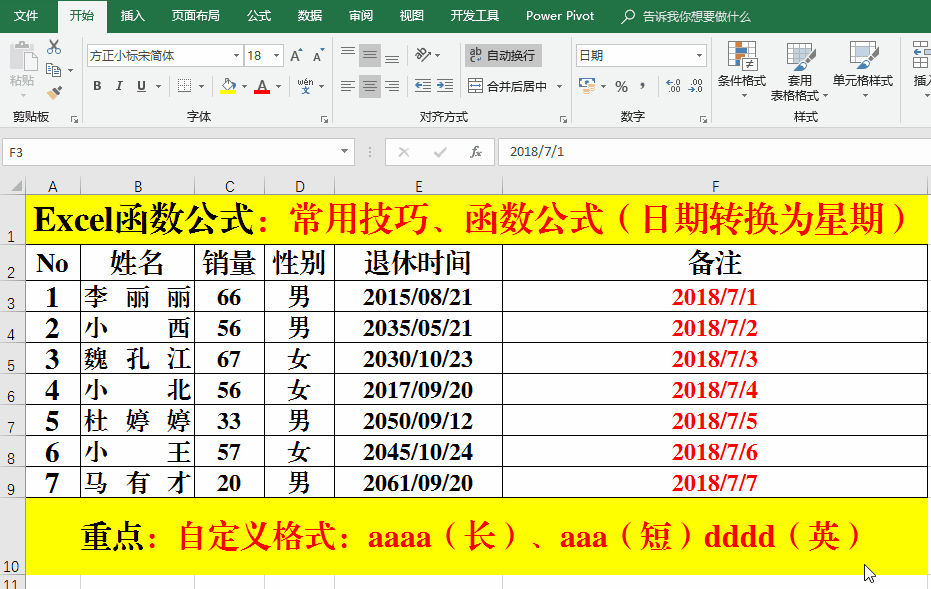This screenshot has width=931, height=589.
Task: Click the Cut scissors icon
Action: (x=54, y=48)
